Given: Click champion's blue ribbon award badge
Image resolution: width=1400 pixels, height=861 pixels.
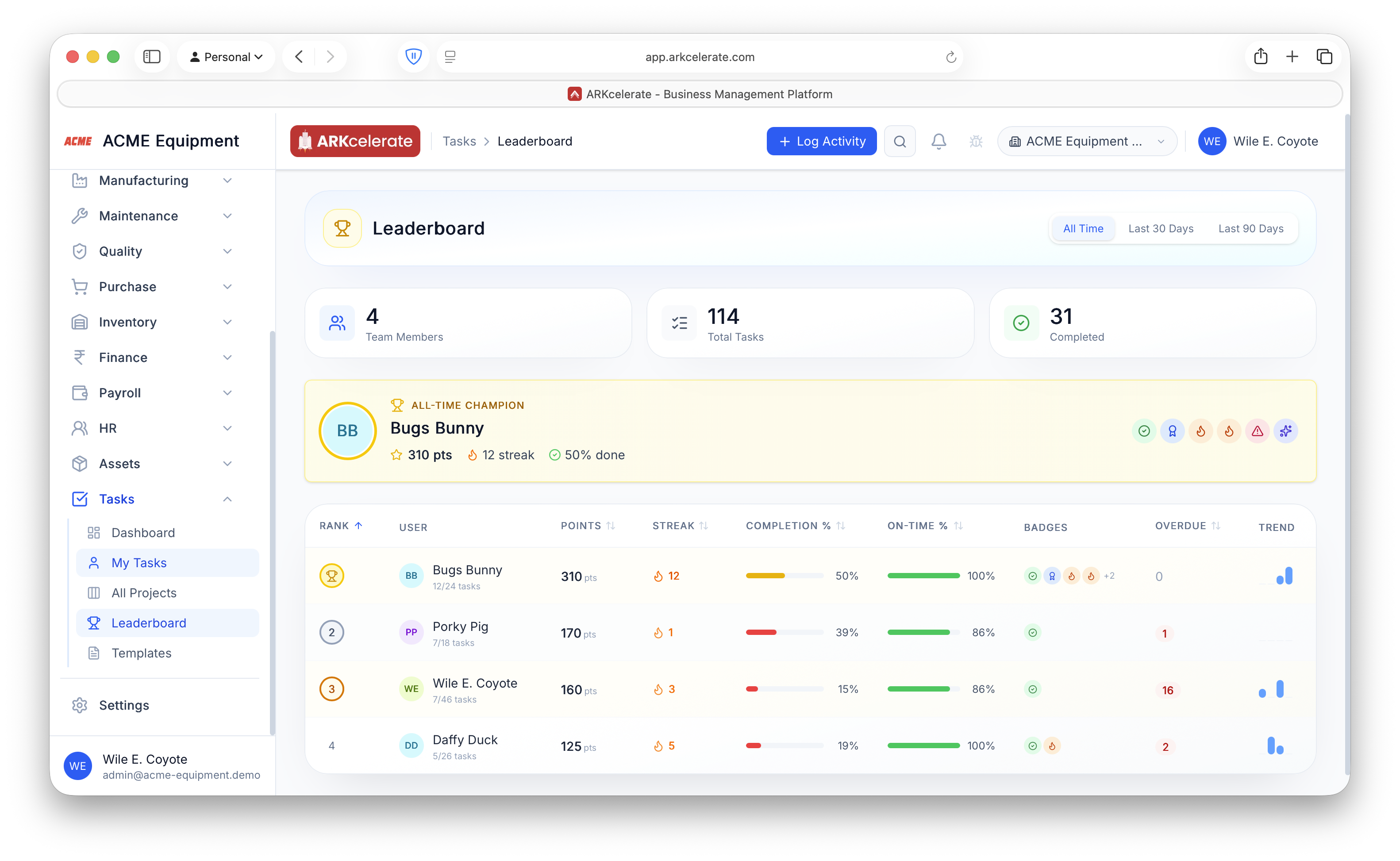Looking at the screenshot, I should [1172, 431].
